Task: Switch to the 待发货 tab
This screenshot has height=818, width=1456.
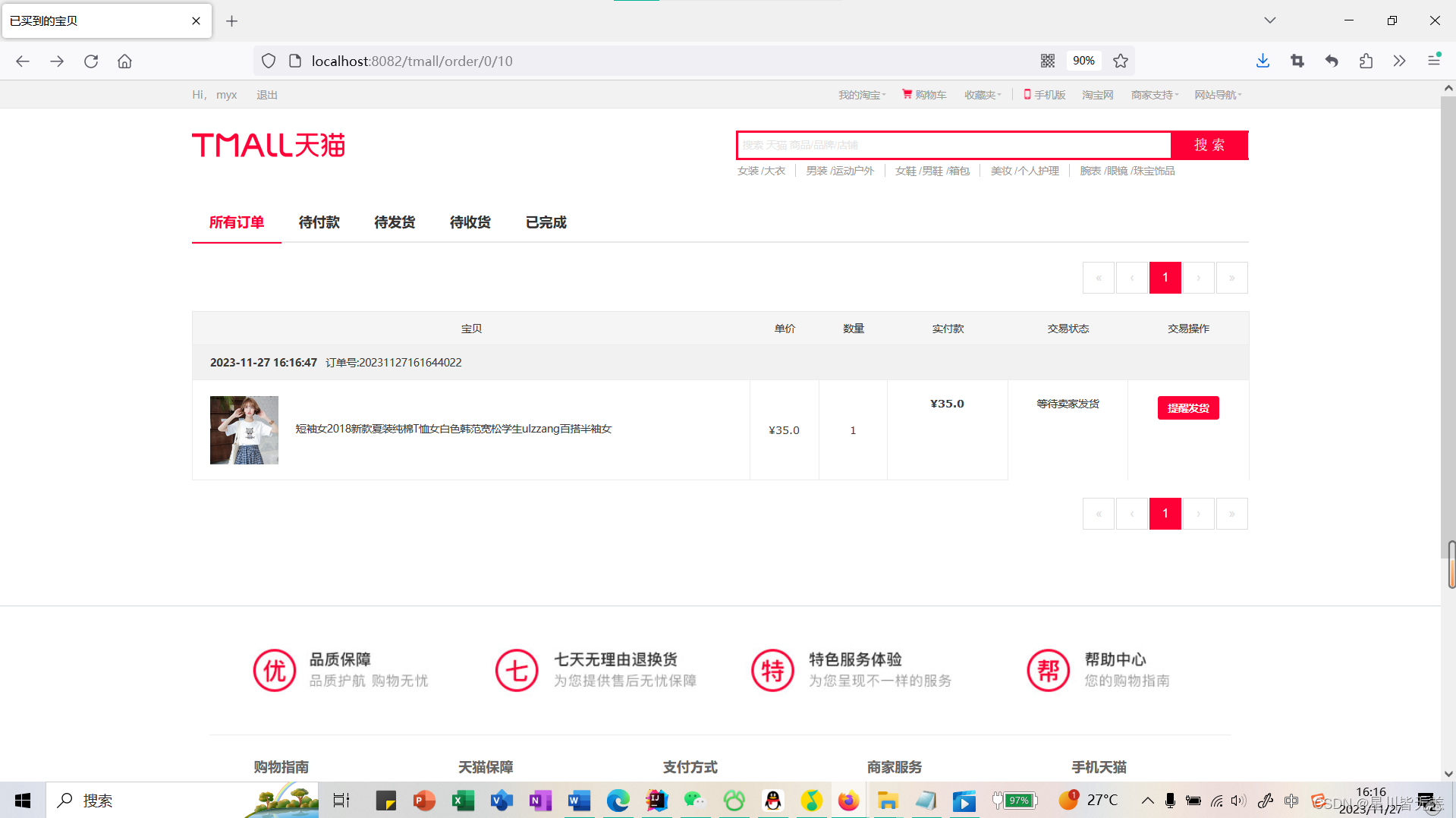Action: [395, 222]
